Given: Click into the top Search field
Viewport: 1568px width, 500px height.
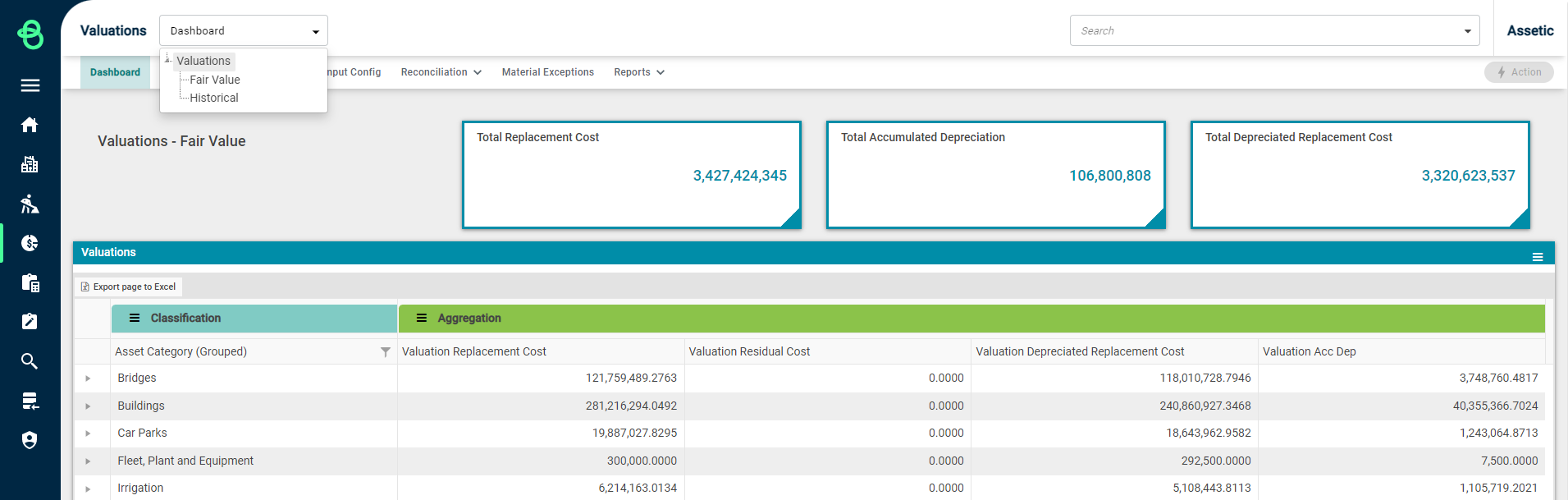Looking at the screenshot, I should click(1264, 31).
